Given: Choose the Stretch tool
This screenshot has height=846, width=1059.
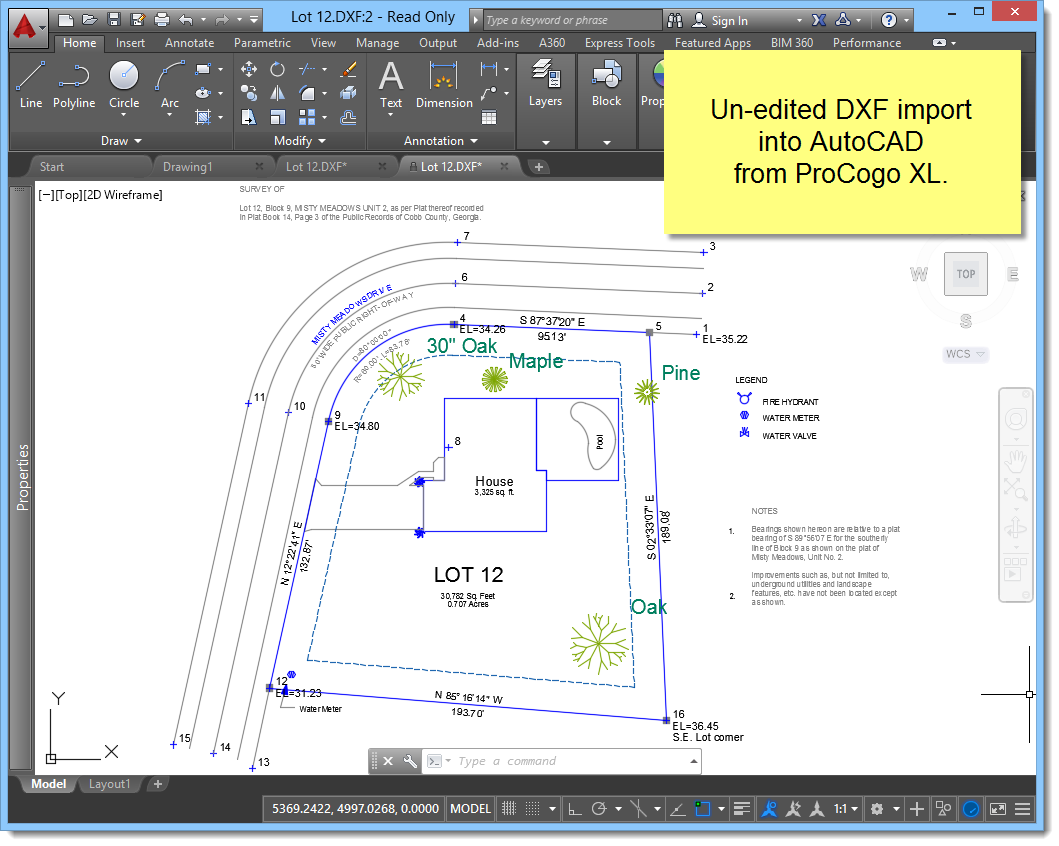Looking at the screenshot, I should [249, 117].
